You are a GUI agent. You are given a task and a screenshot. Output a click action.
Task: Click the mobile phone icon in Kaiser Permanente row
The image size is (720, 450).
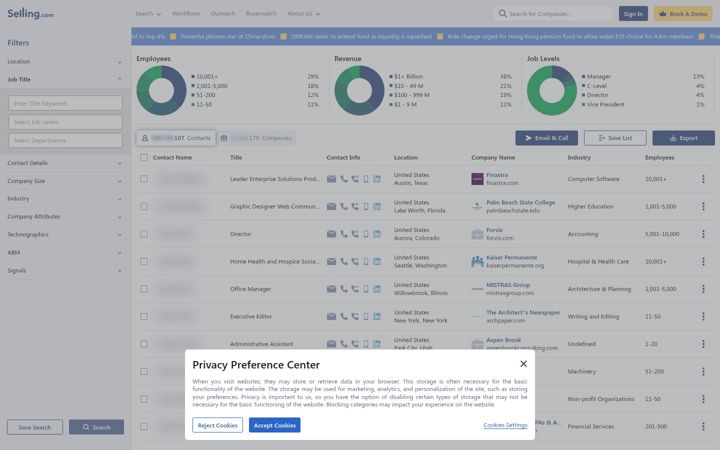click(366, 262)
